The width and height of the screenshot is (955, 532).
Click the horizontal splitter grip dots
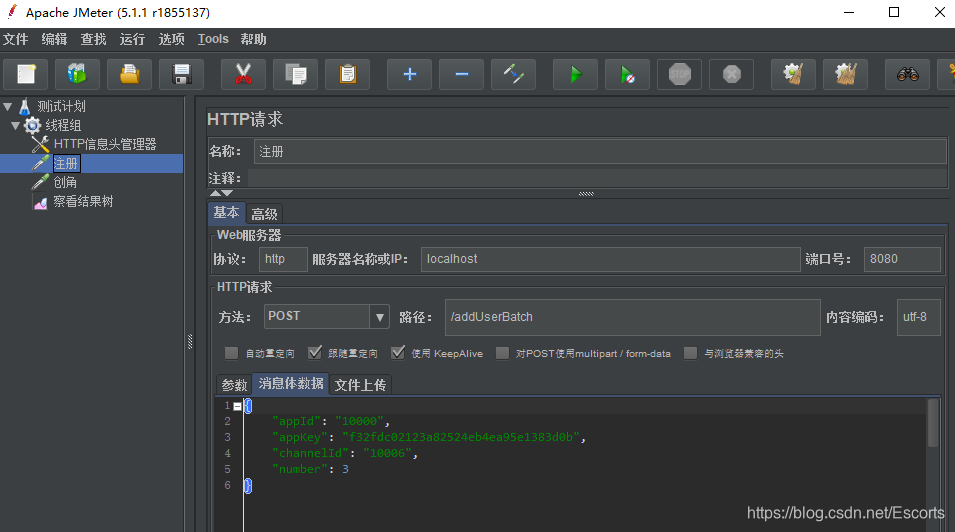586,194
